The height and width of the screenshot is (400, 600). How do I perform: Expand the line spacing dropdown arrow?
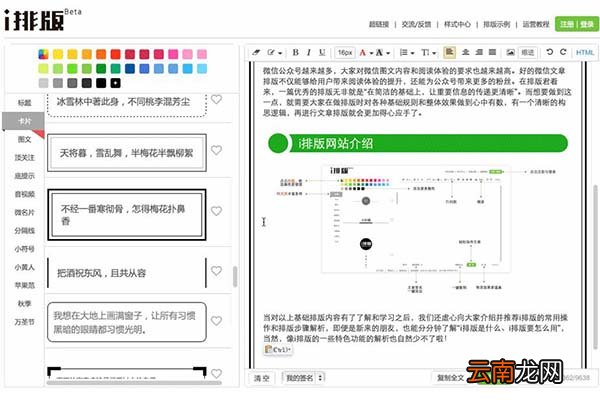pos(412,53)
